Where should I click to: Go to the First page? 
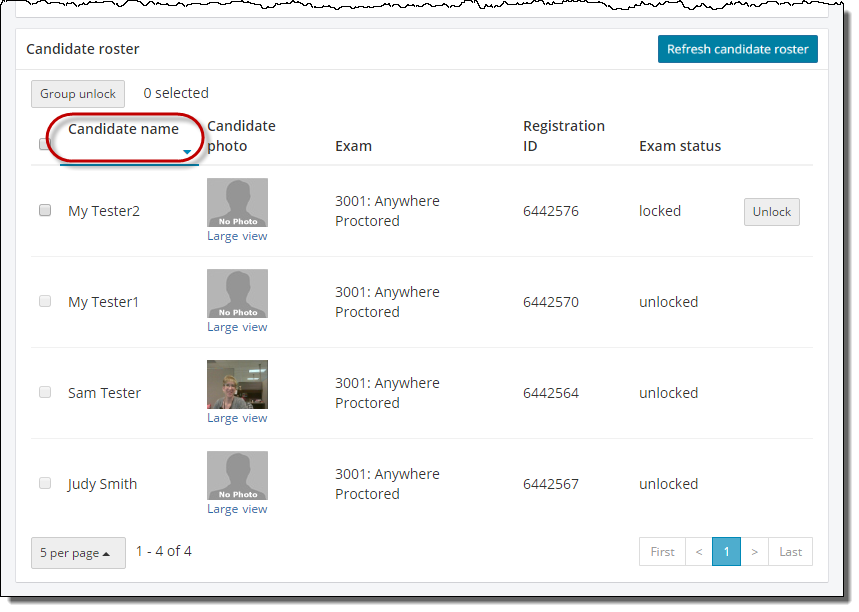coord(662,552)
